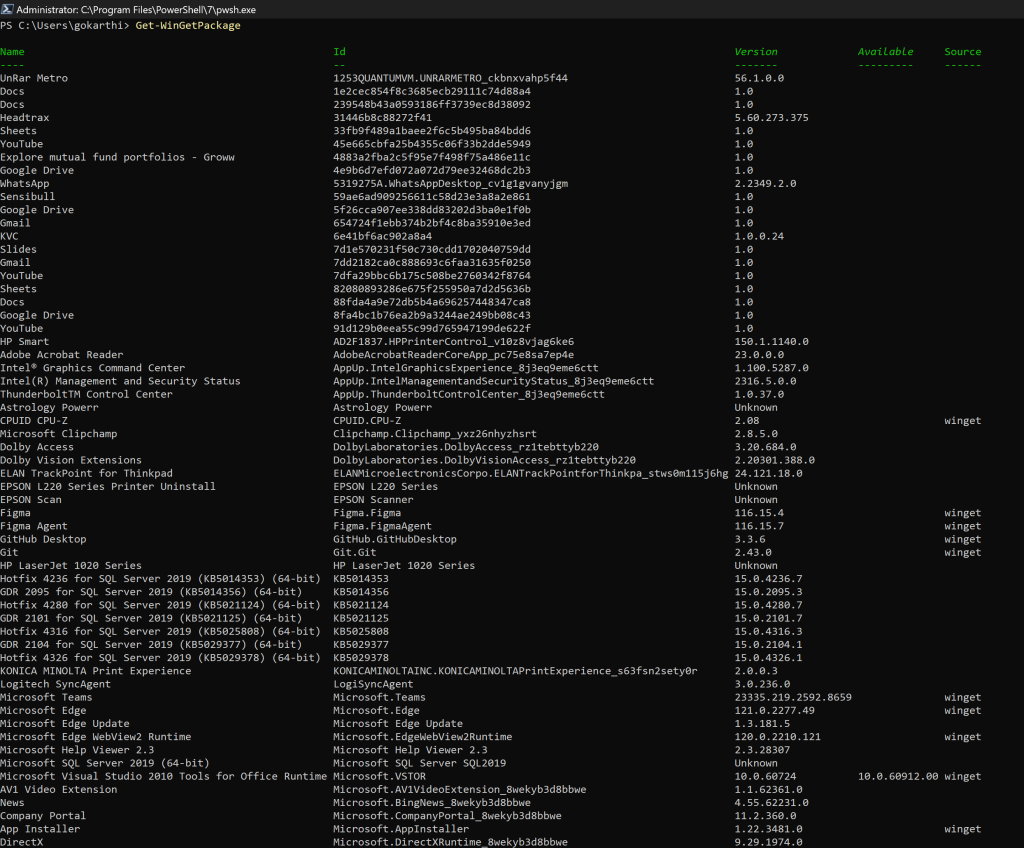Click the Id 'CPUID.CPU-Z'
The image size is (1024, 848).
coord(367,421)
